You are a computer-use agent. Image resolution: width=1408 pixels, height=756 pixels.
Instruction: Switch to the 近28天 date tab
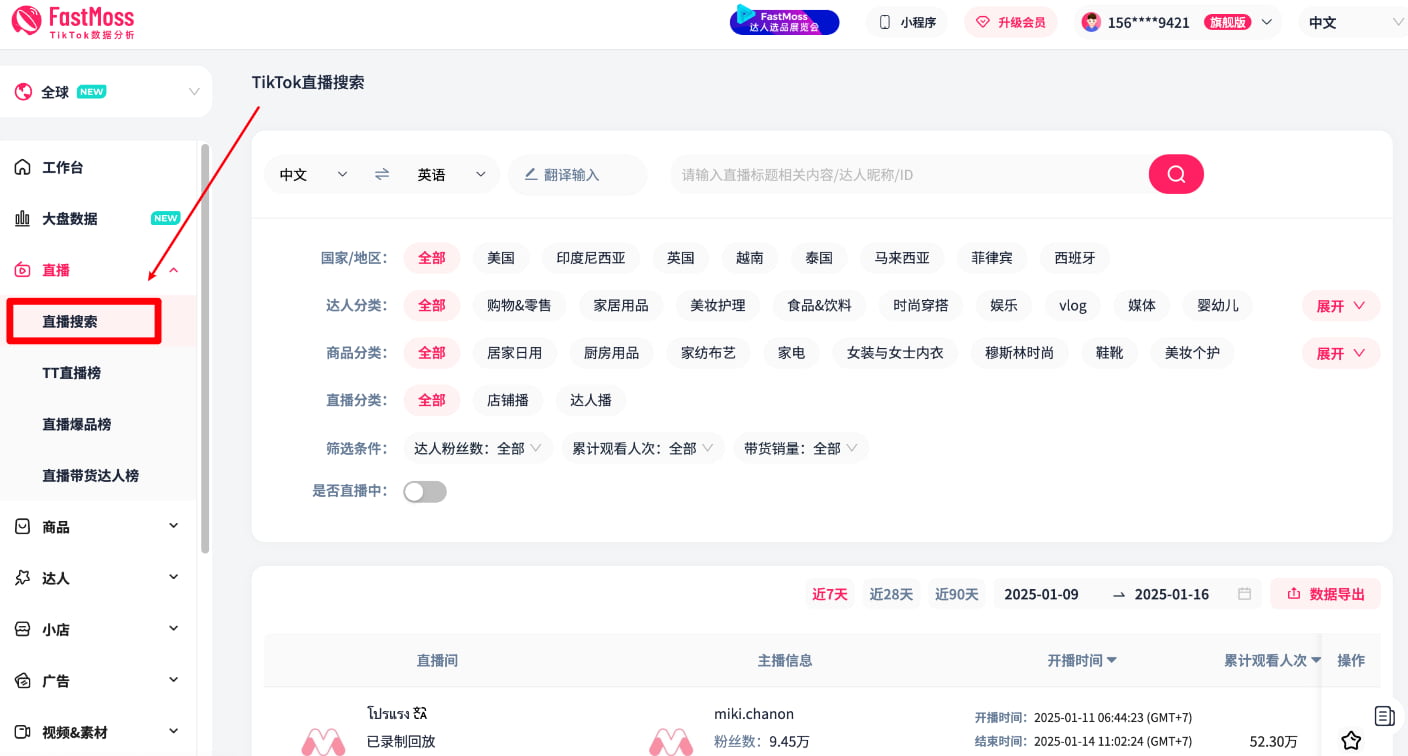click(x=890, y=592)
